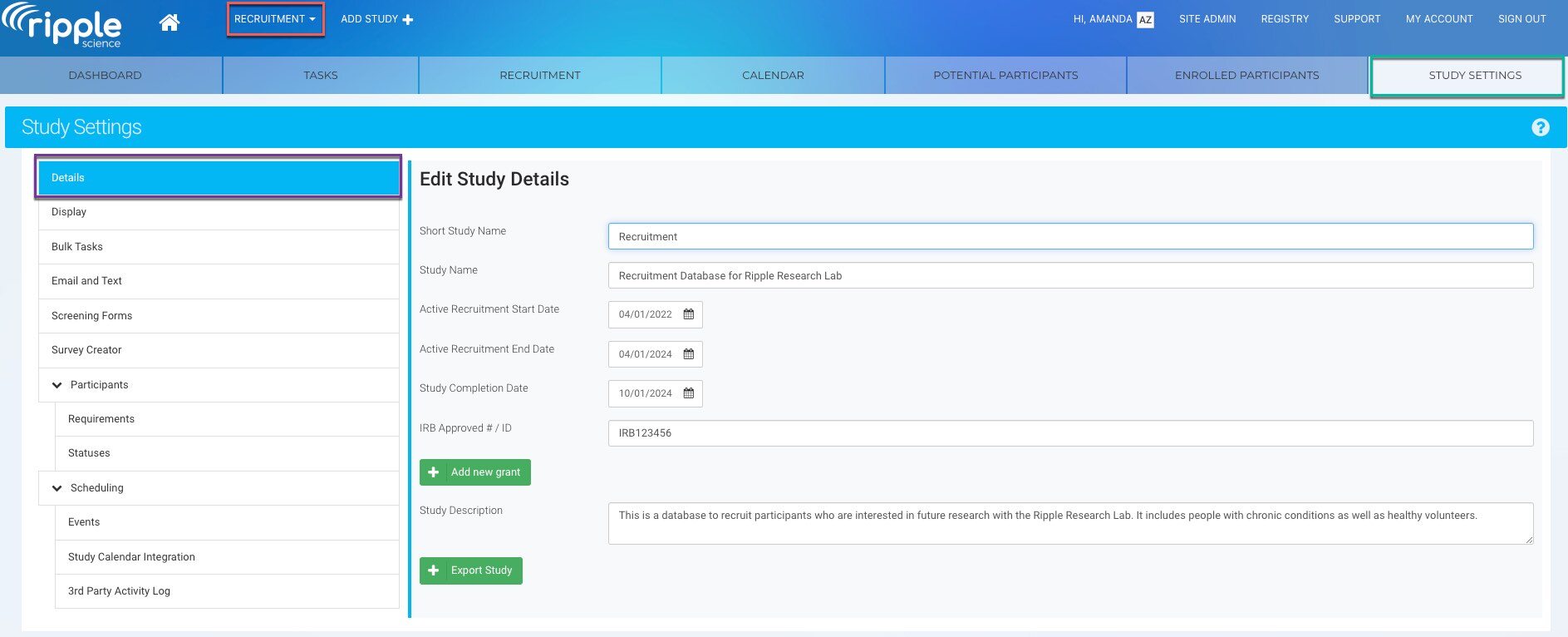Click the help question mark icon
1568x637 pixels.
pyautogui.click(x=1540, y=127)
